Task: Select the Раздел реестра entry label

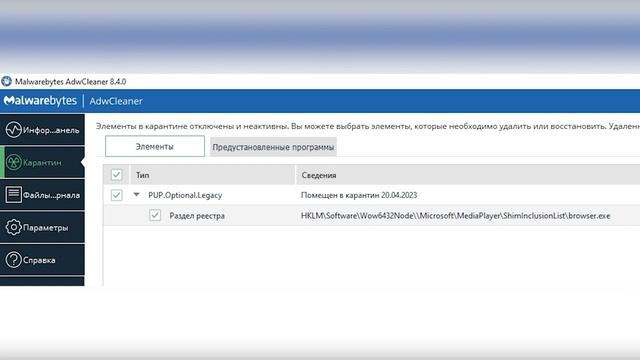Action: pos(197,216)
